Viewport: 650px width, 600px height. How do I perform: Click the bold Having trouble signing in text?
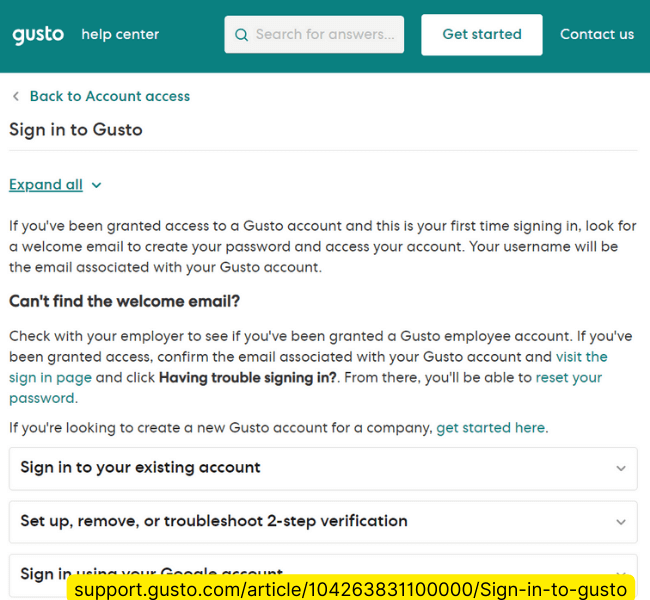click(x=248, y=378)
